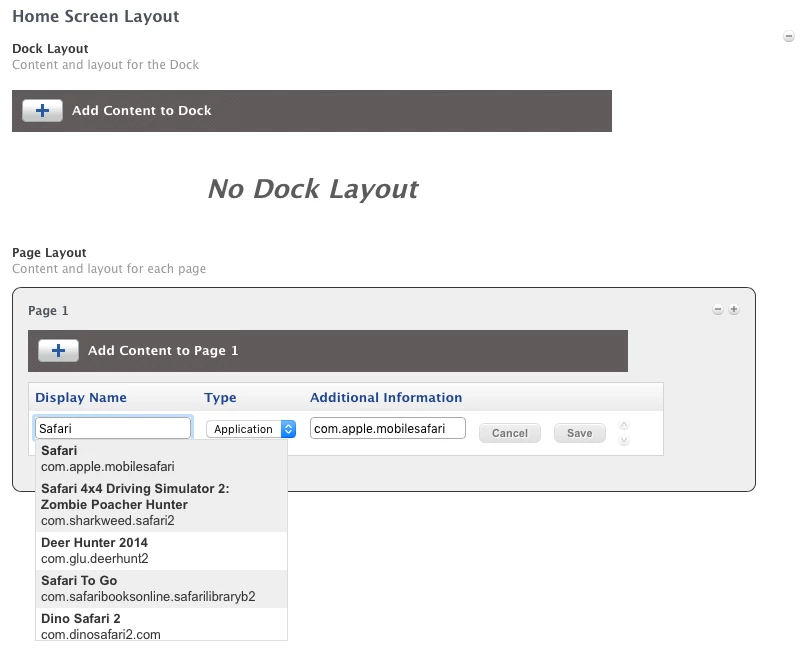805x650 pixels.
Task: Save the Safari row entry
Action: click(x=580, y=433)
